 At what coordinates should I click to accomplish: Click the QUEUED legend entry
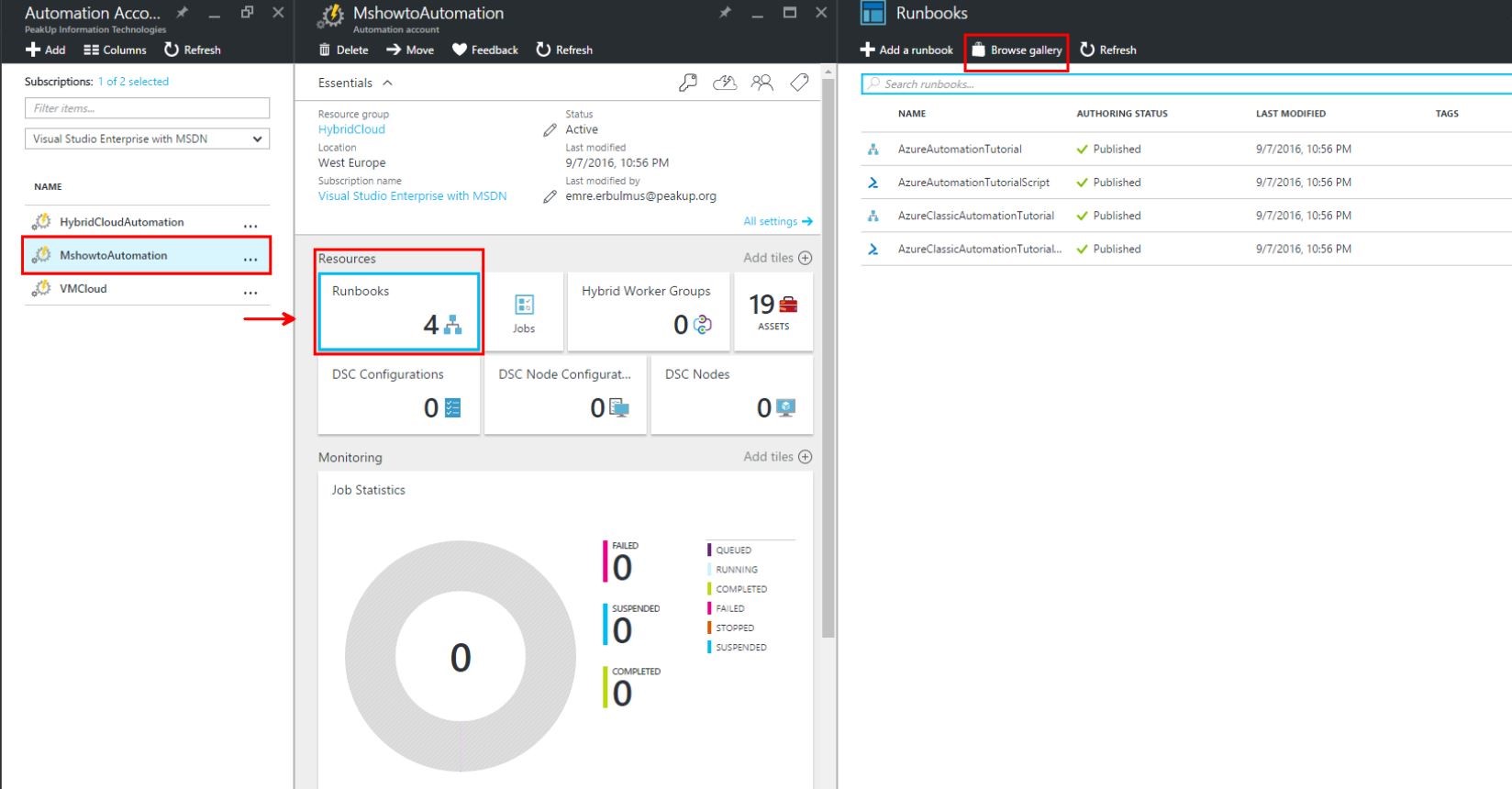click(x=733, y=550)
